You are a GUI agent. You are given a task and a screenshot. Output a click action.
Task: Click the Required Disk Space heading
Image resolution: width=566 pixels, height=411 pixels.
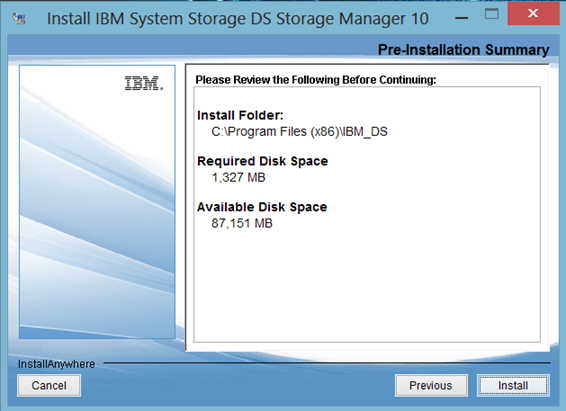pos(262,161)
